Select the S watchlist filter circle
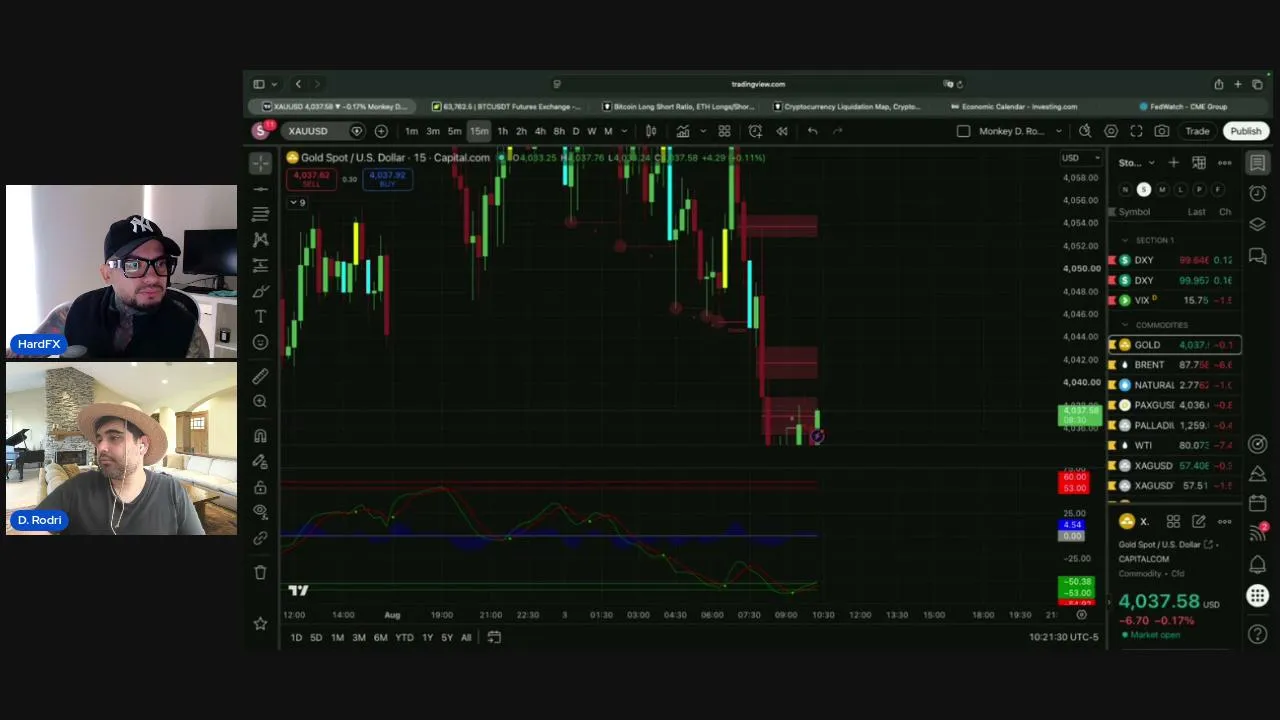 click(1144, 189)
